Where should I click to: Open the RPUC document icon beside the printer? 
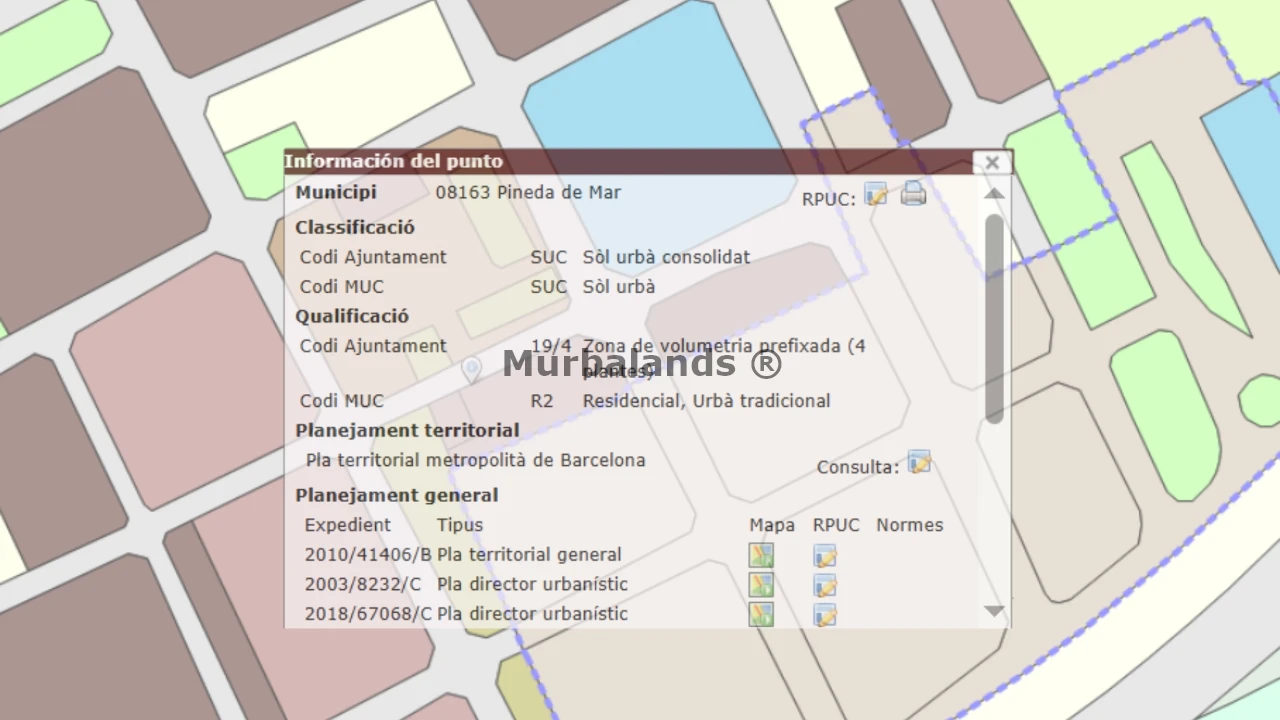tap(876, 194)
